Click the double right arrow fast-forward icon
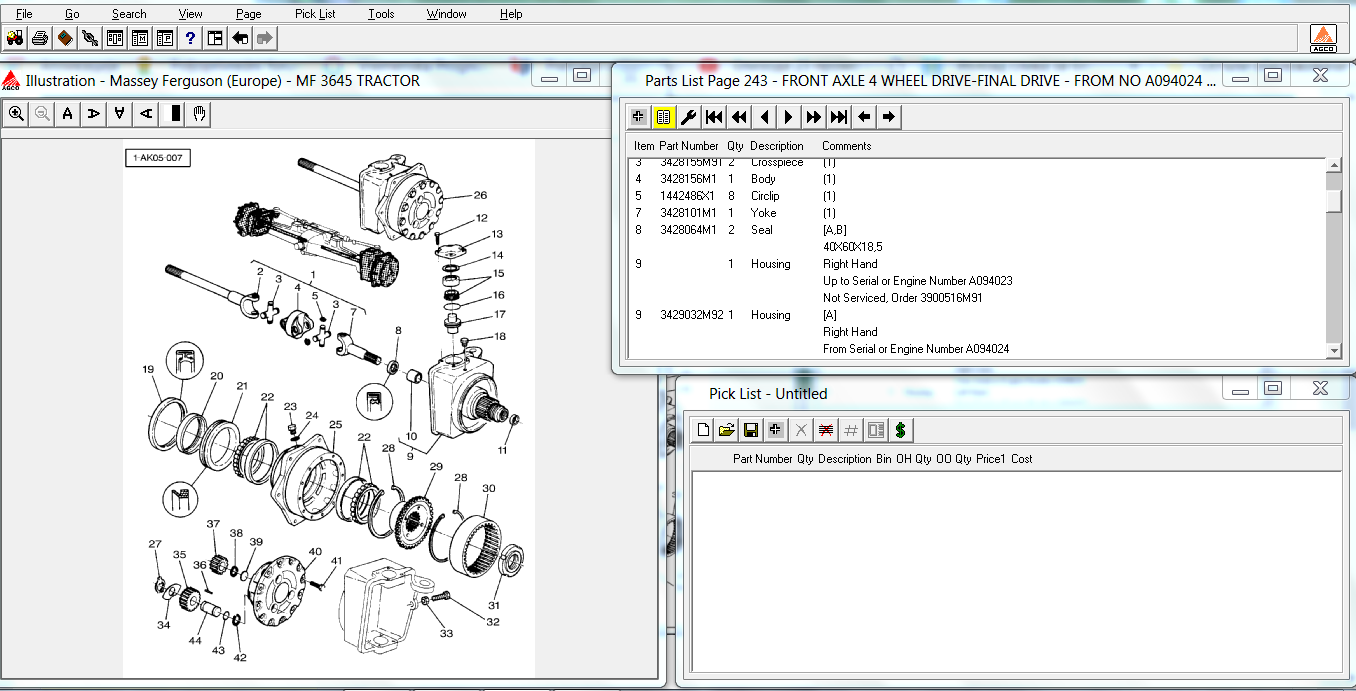This screenshot has height=691, width=1356. [814, 117]
